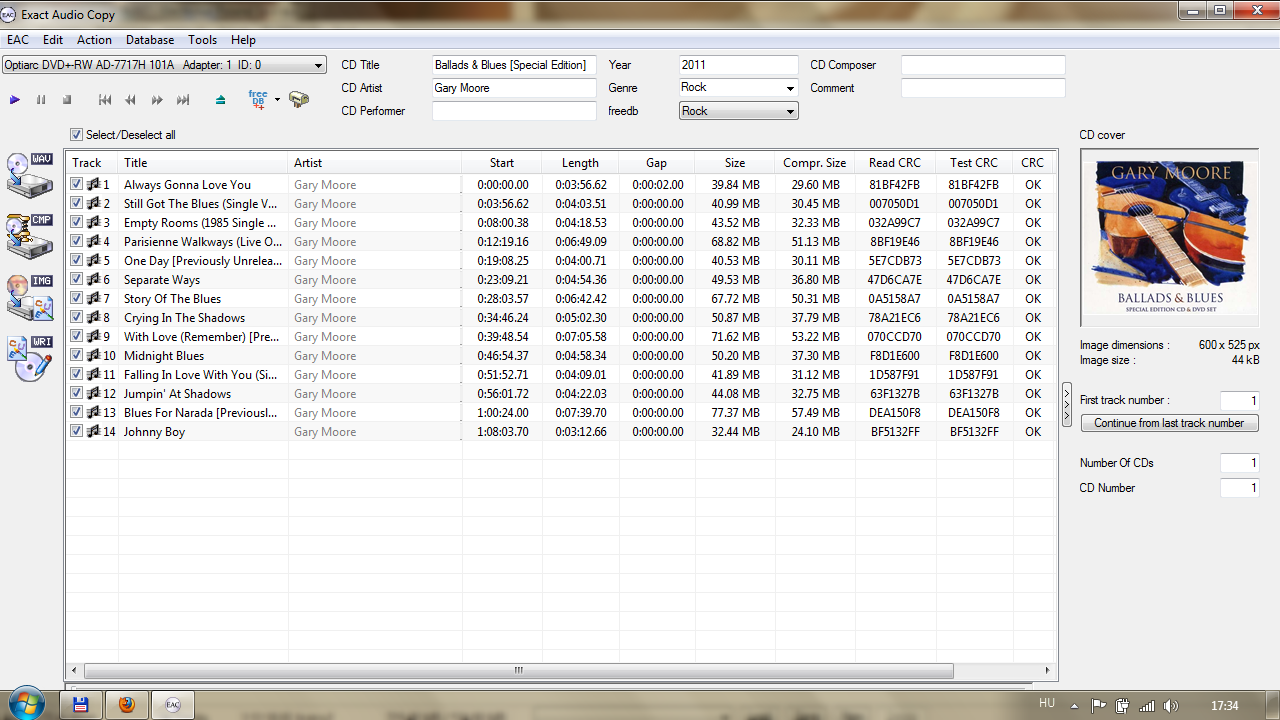The width and height of the screenshot is (1280, 720).
Task: Copy selected tracks compressed with CMP icon
Action: click(x=30, y=236)
